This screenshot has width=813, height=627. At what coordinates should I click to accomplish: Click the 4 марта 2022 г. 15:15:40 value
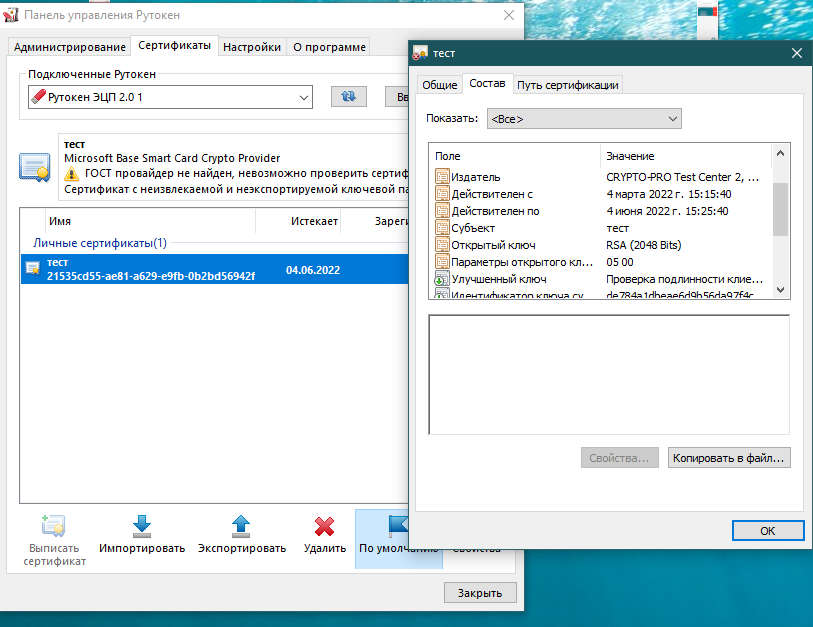669,194
